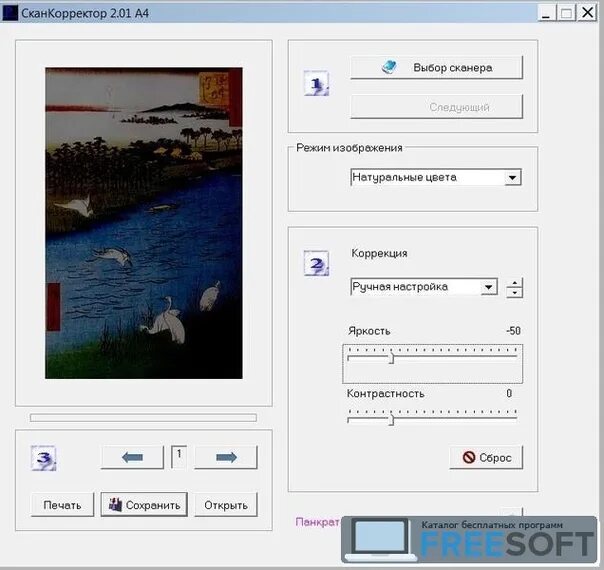Click the progress bar under the preview
The image size is (604, 570).
(143, 418)
